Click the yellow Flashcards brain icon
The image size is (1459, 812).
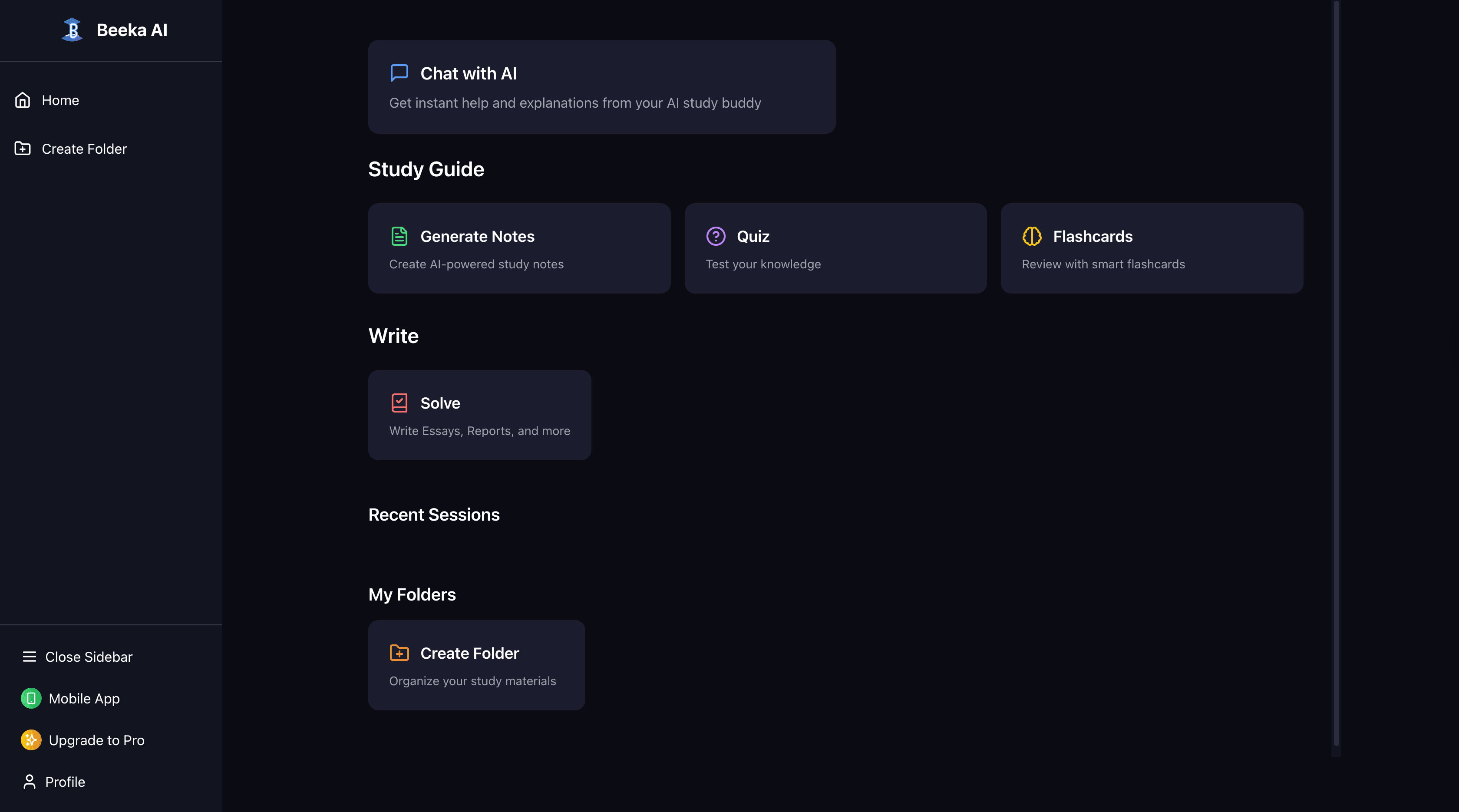click(1032, 236)
